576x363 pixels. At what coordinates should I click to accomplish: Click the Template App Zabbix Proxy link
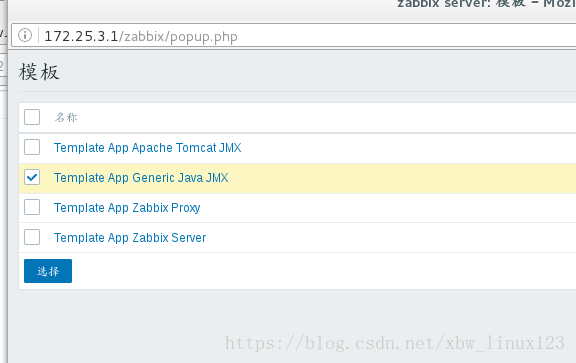(127, 208)
